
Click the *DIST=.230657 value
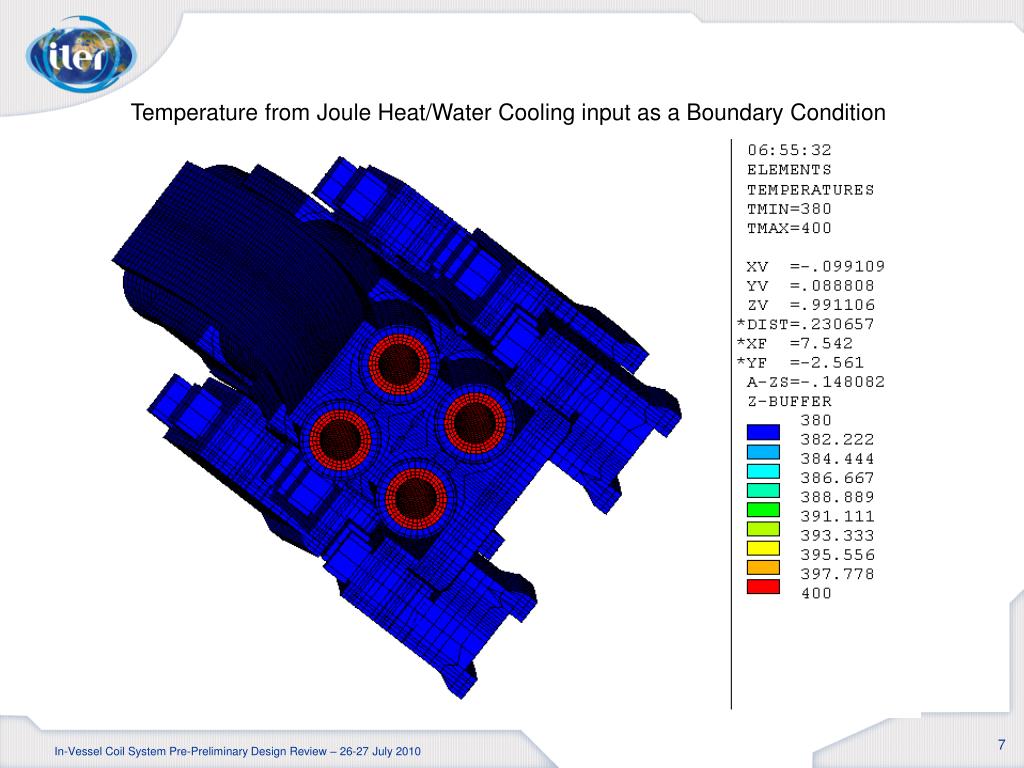[805, 324]
